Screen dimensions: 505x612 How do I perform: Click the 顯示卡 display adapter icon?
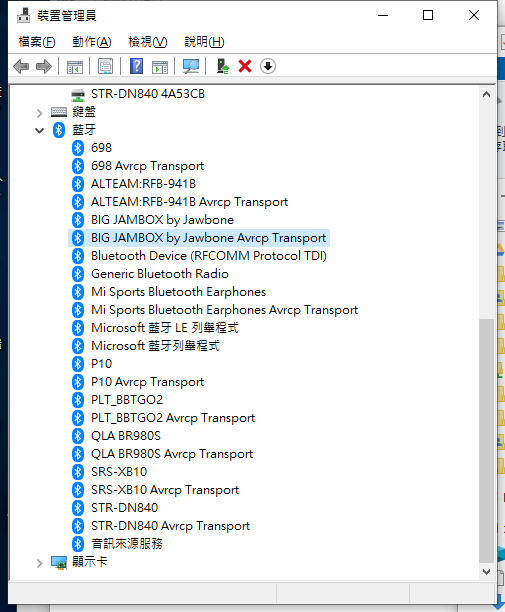[59, 562]
